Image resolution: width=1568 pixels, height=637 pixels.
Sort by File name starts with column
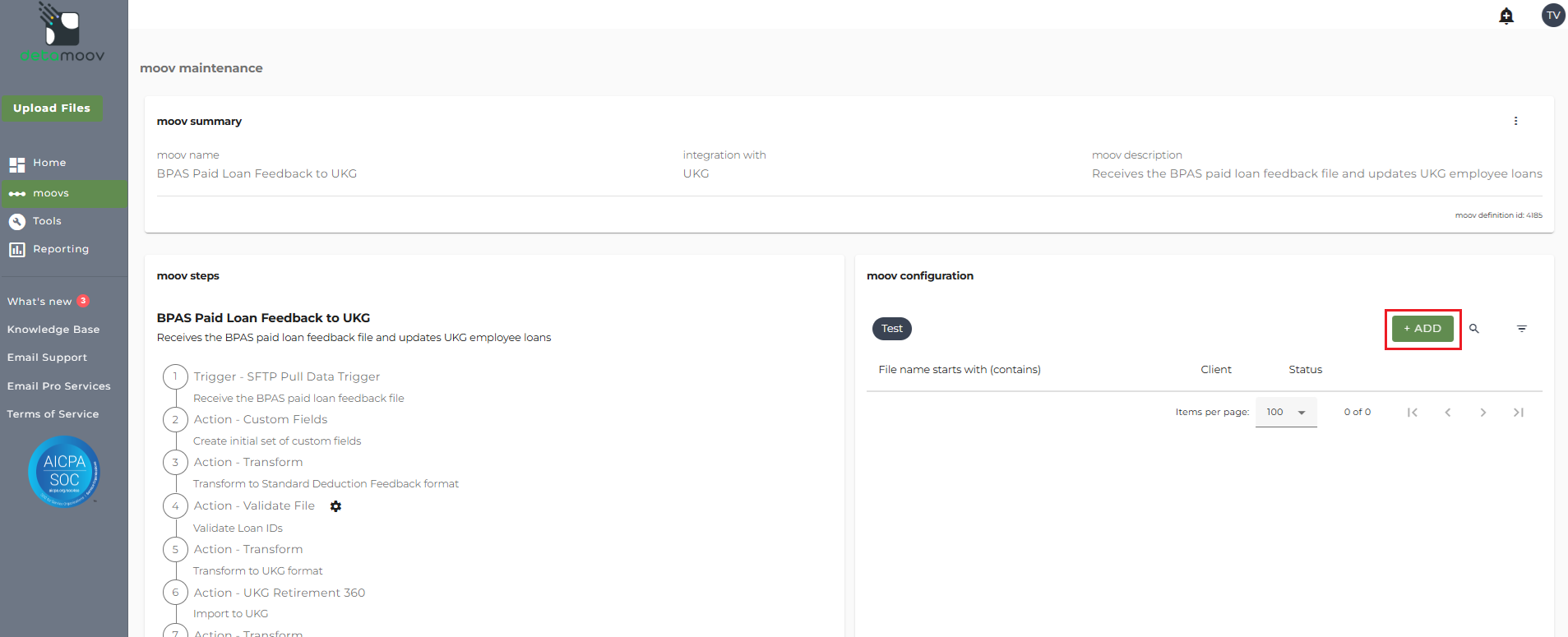[x=960, y=370]
